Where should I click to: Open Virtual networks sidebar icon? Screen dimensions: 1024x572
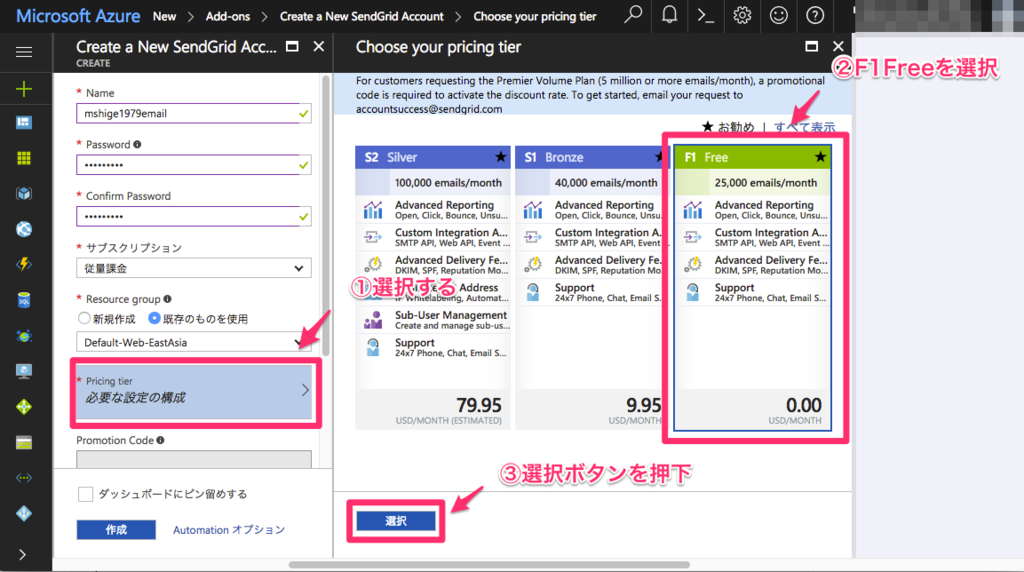[24, 478]
